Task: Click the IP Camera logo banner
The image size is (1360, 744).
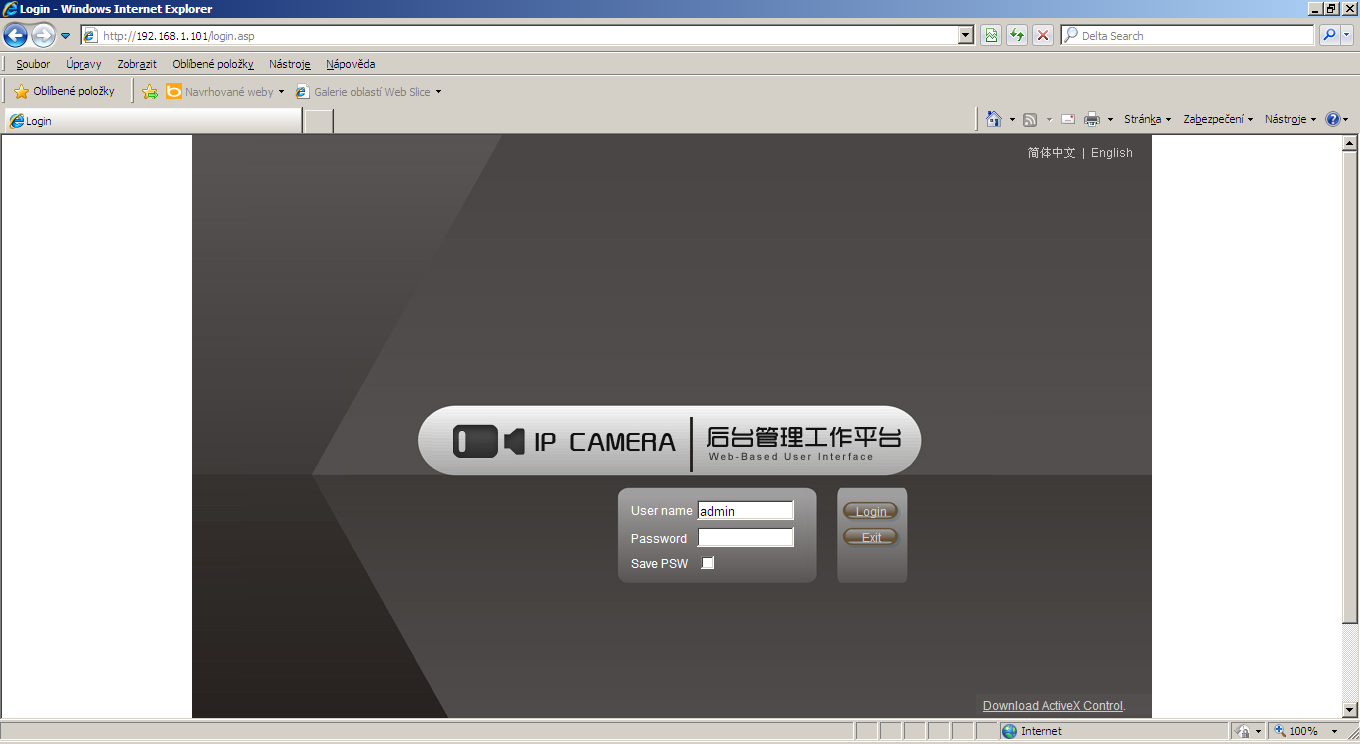Action: pyautogui.click(x=669, y=440)
